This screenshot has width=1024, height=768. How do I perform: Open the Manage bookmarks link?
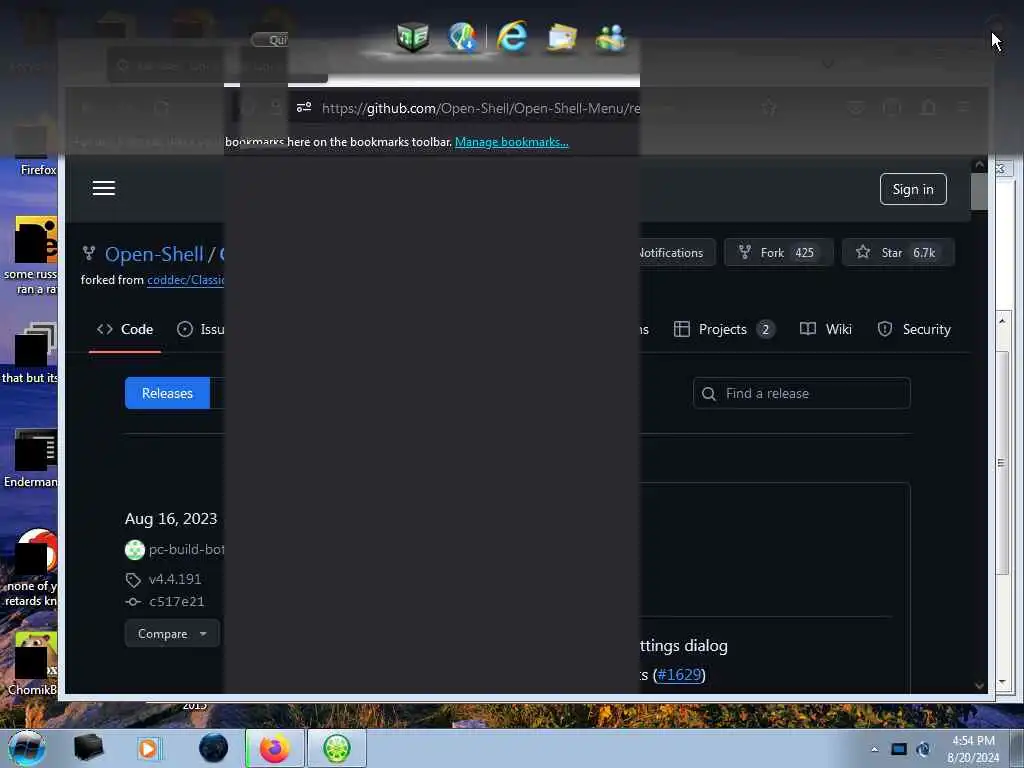[511, 142]
